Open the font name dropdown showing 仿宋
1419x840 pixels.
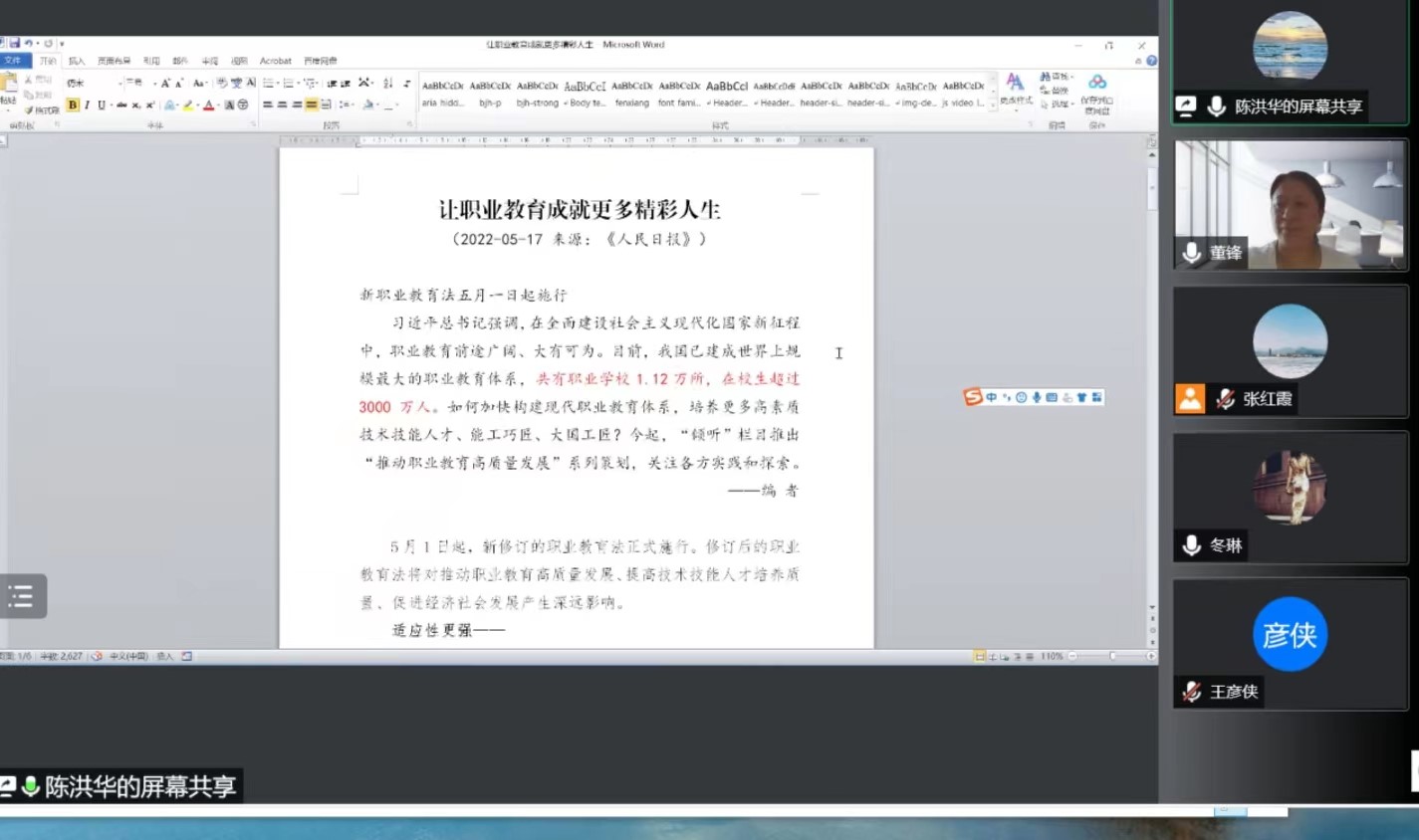click(120, 83)
